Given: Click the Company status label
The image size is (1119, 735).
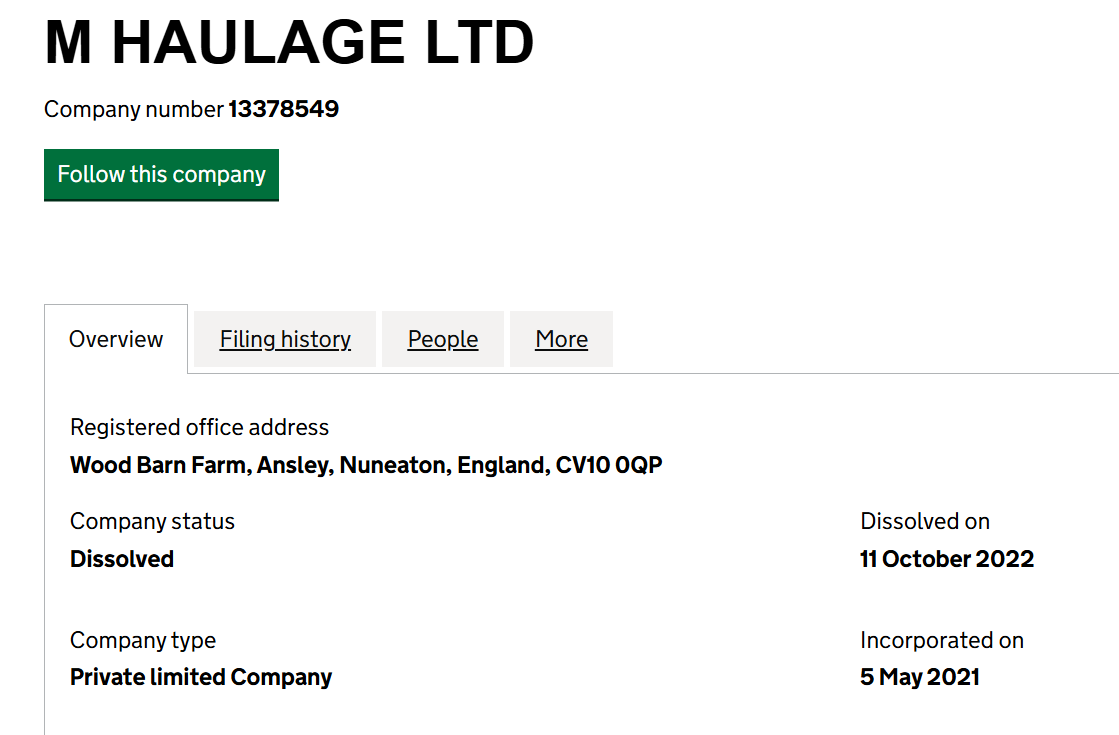Looking at the screenshot, I should coord(152,522).
